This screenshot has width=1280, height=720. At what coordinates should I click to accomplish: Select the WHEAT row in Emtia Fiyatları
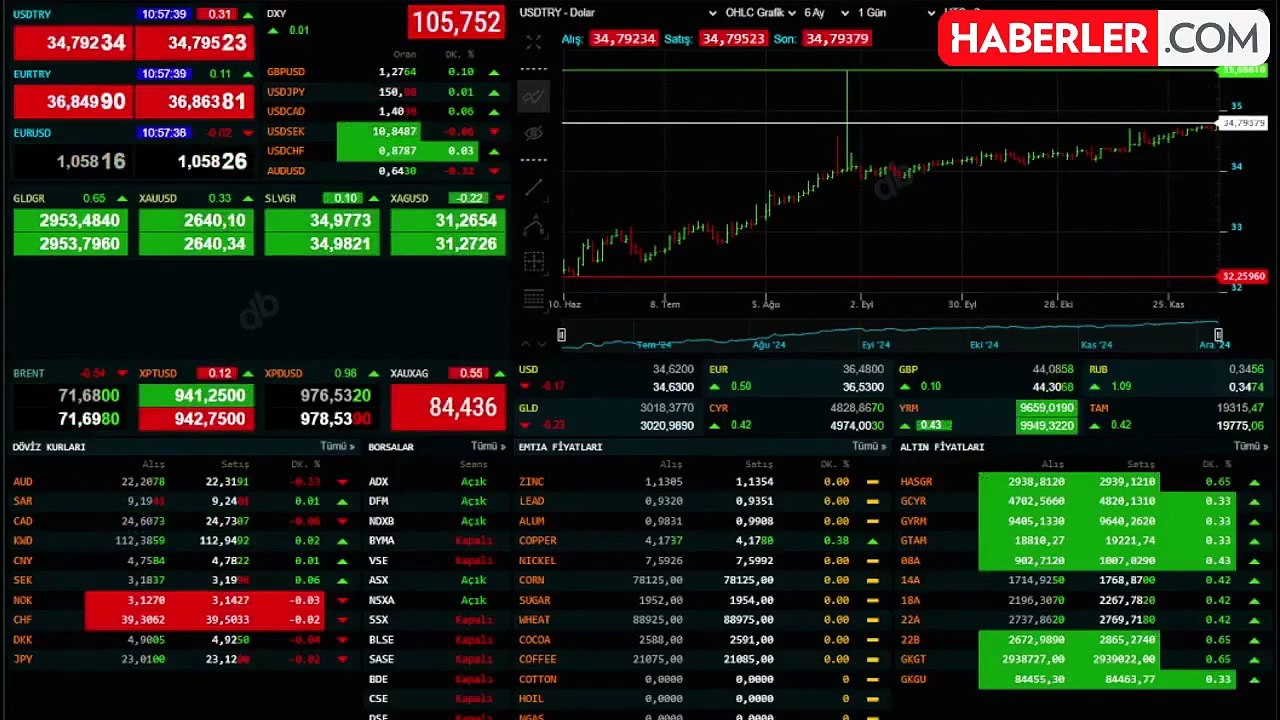(702, 620)
